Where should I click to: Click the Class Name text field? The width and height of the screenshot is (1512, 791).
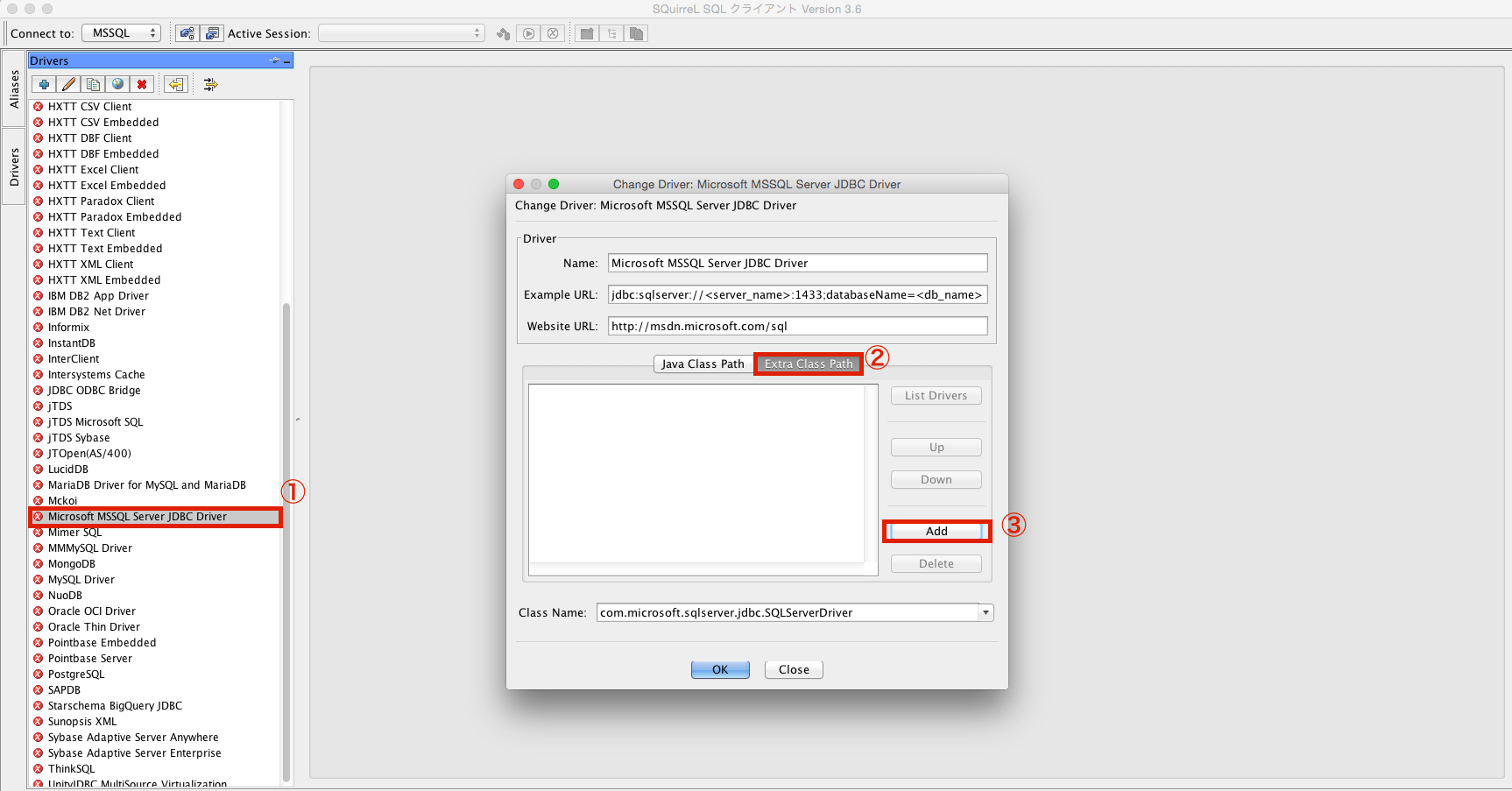pos(788,612)
